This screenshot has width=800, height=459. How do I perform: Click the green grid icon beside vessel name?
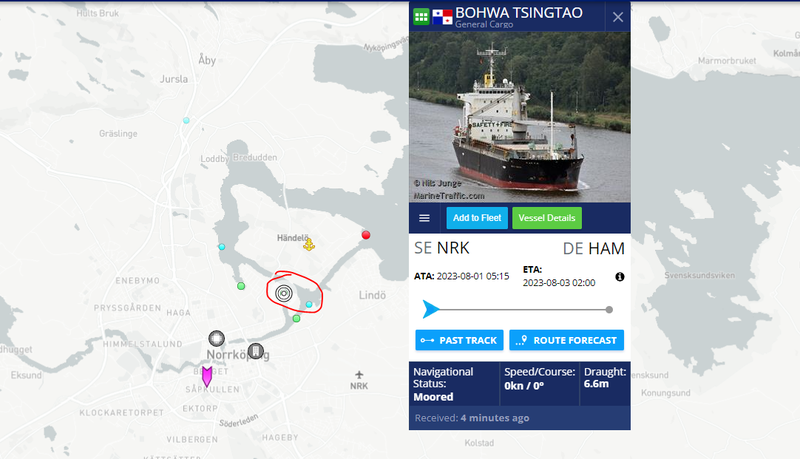[421, 17]
